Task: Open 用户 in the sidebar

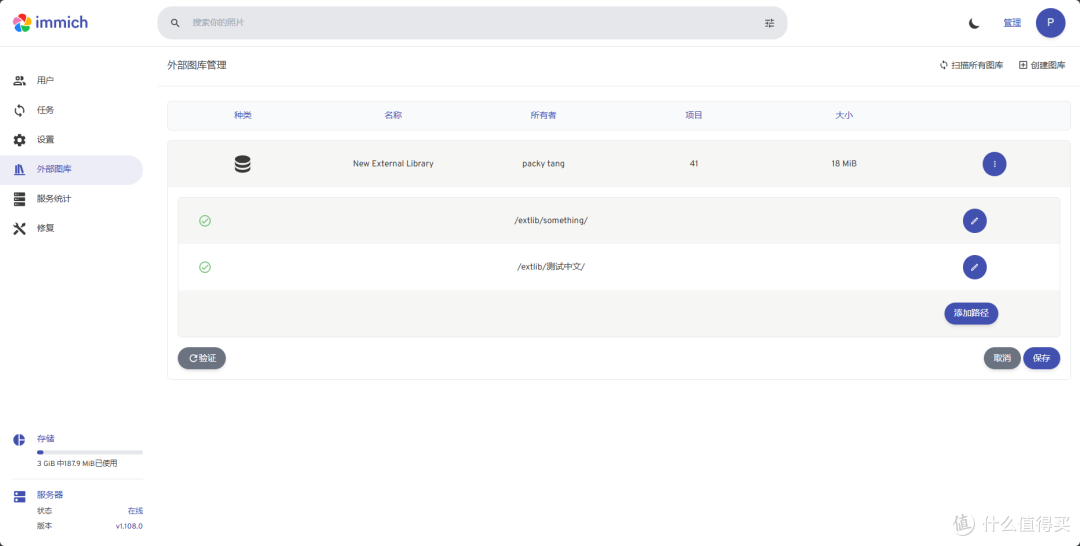Action: coord(45,80)
